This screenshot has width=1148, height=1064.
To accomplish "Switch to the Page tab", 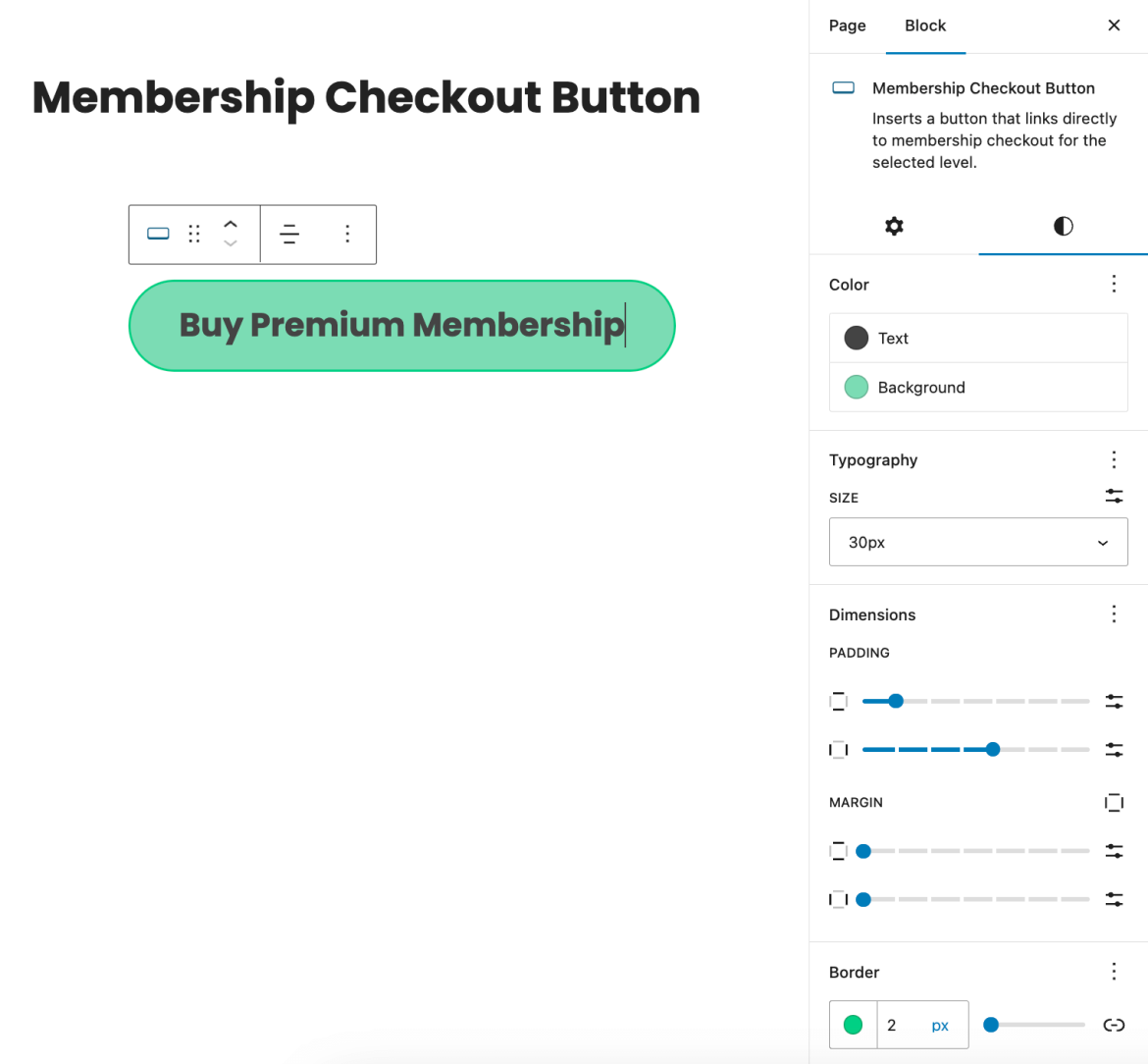I will click(847, 26).
